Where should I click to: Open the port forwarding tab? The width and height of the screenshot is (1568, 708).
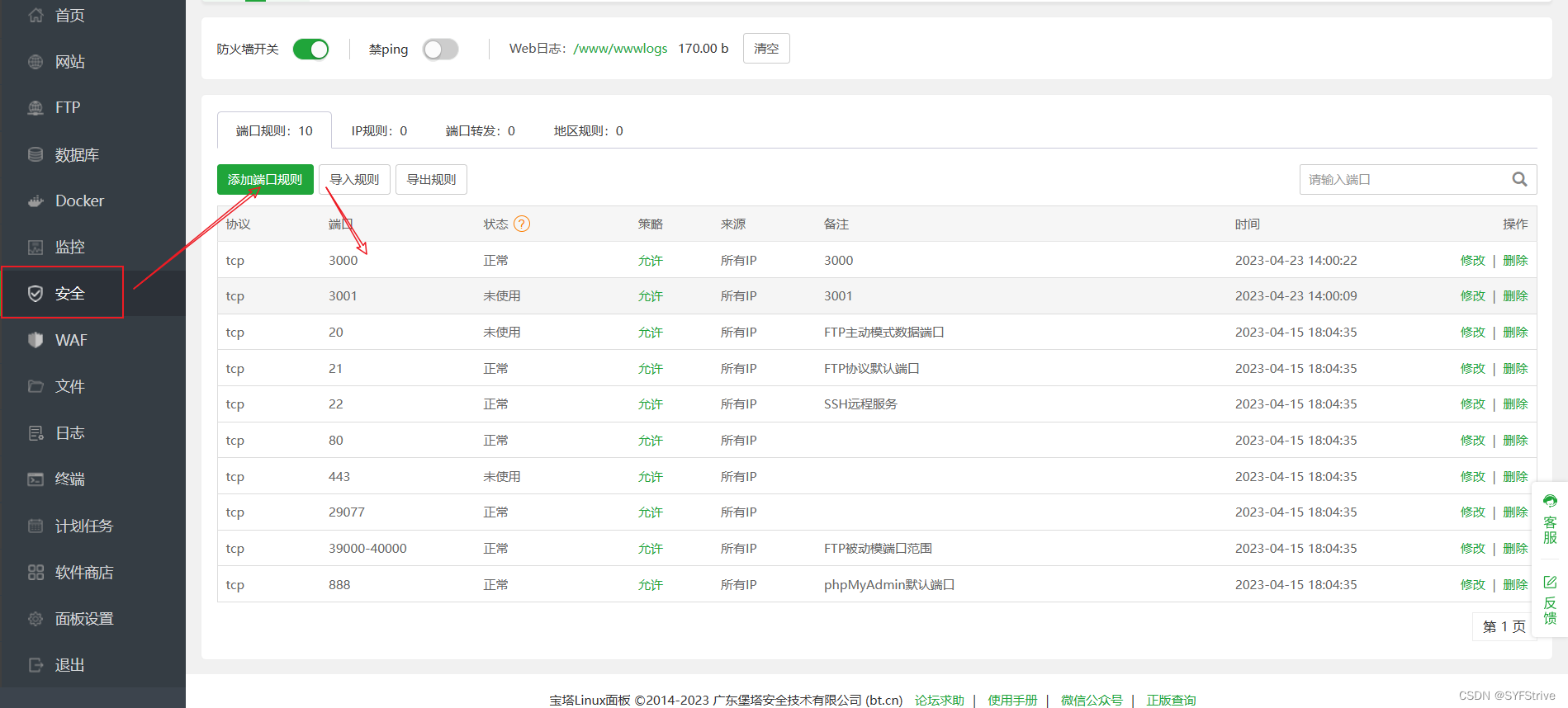coord(481,130)
